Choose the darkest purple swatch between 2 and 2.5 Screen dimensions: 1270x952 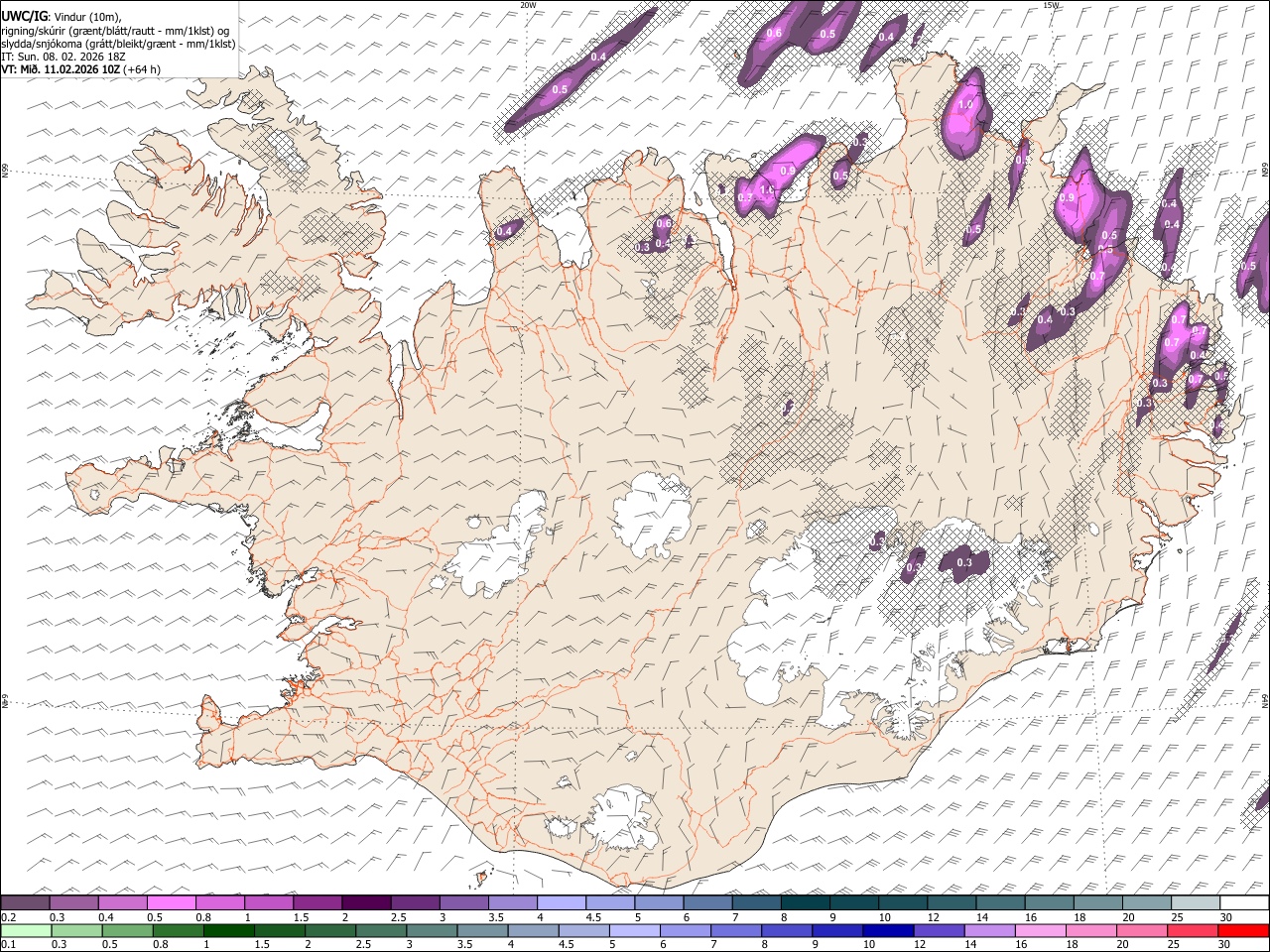(x=366, y=902)
